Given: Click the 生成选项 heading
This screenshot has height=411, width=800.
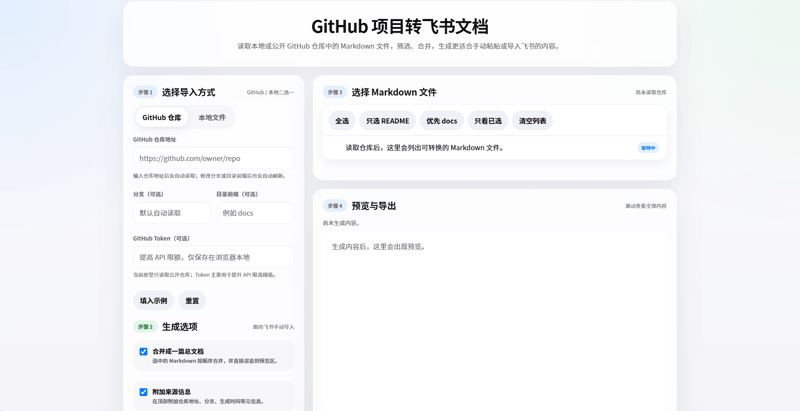Looking at the screenshot, I should tap(180, 327).
